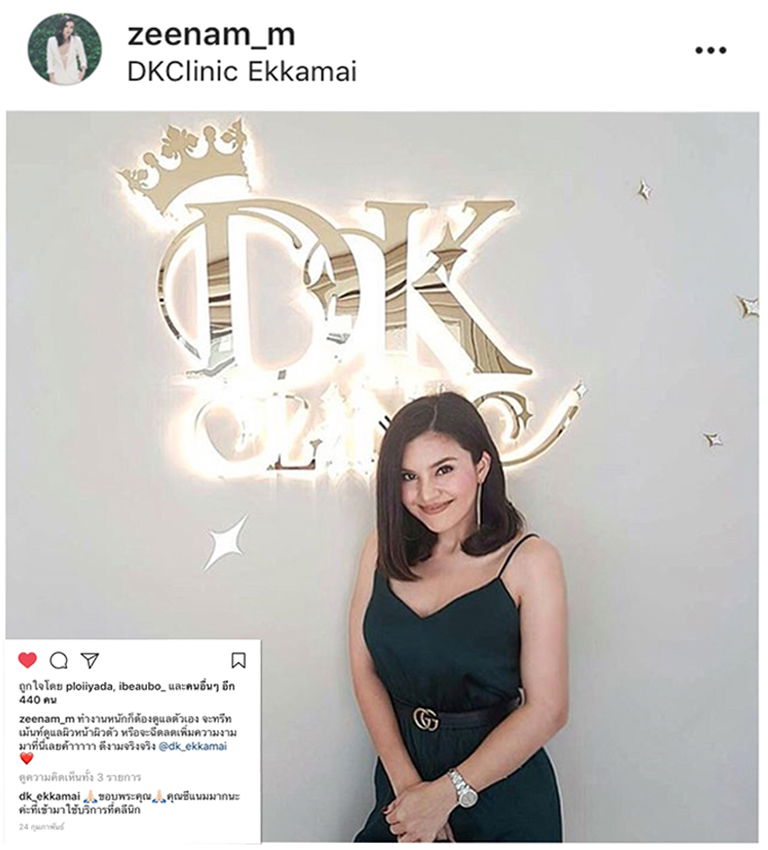Viewport: 768px width, 850px height.
Task: Click the GG belt buckle in photo
Action: point(426,719)
